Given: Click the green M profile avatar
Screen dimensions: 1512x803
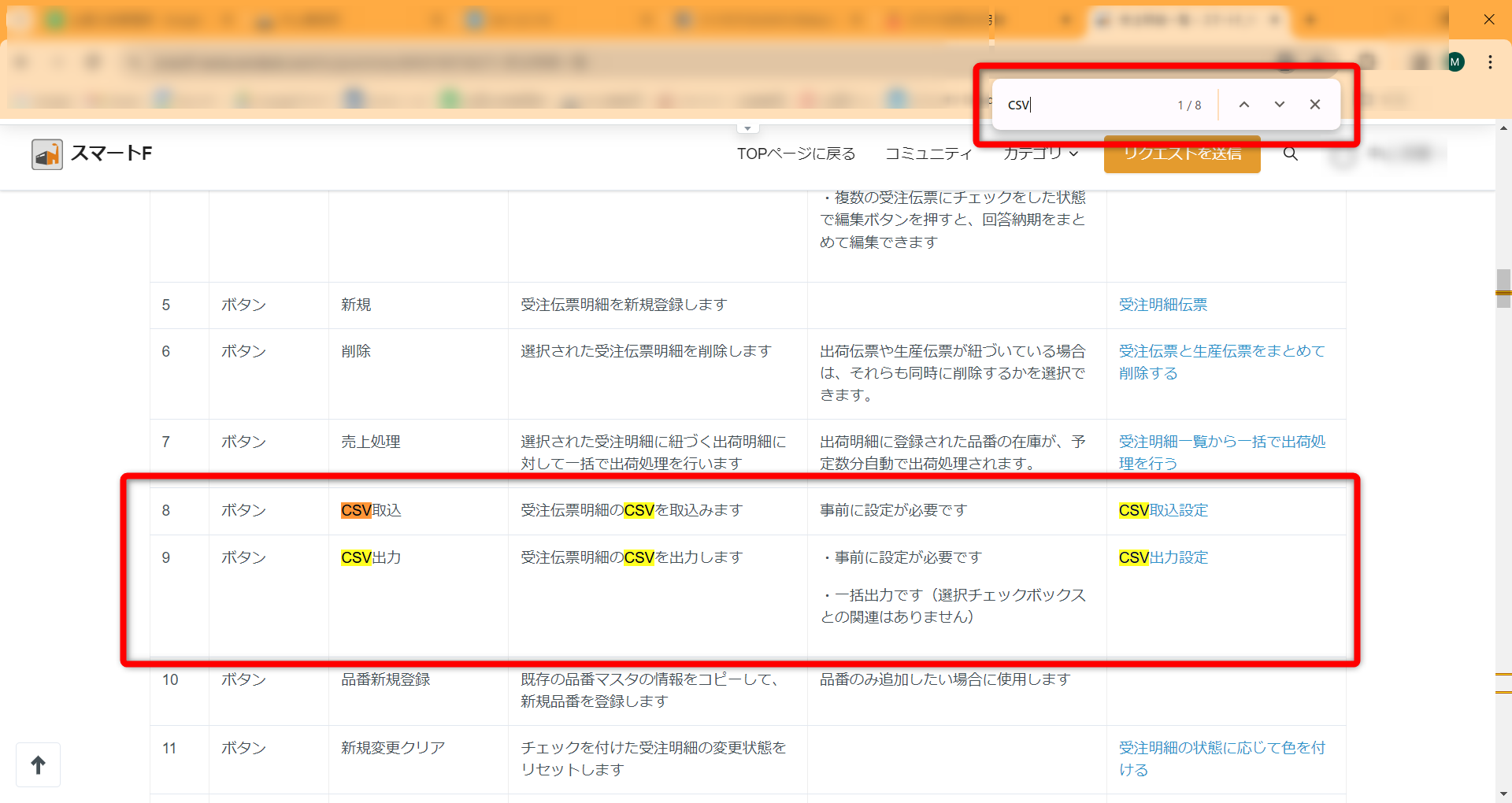Looking at the screenshot, I should point(1455,62).
